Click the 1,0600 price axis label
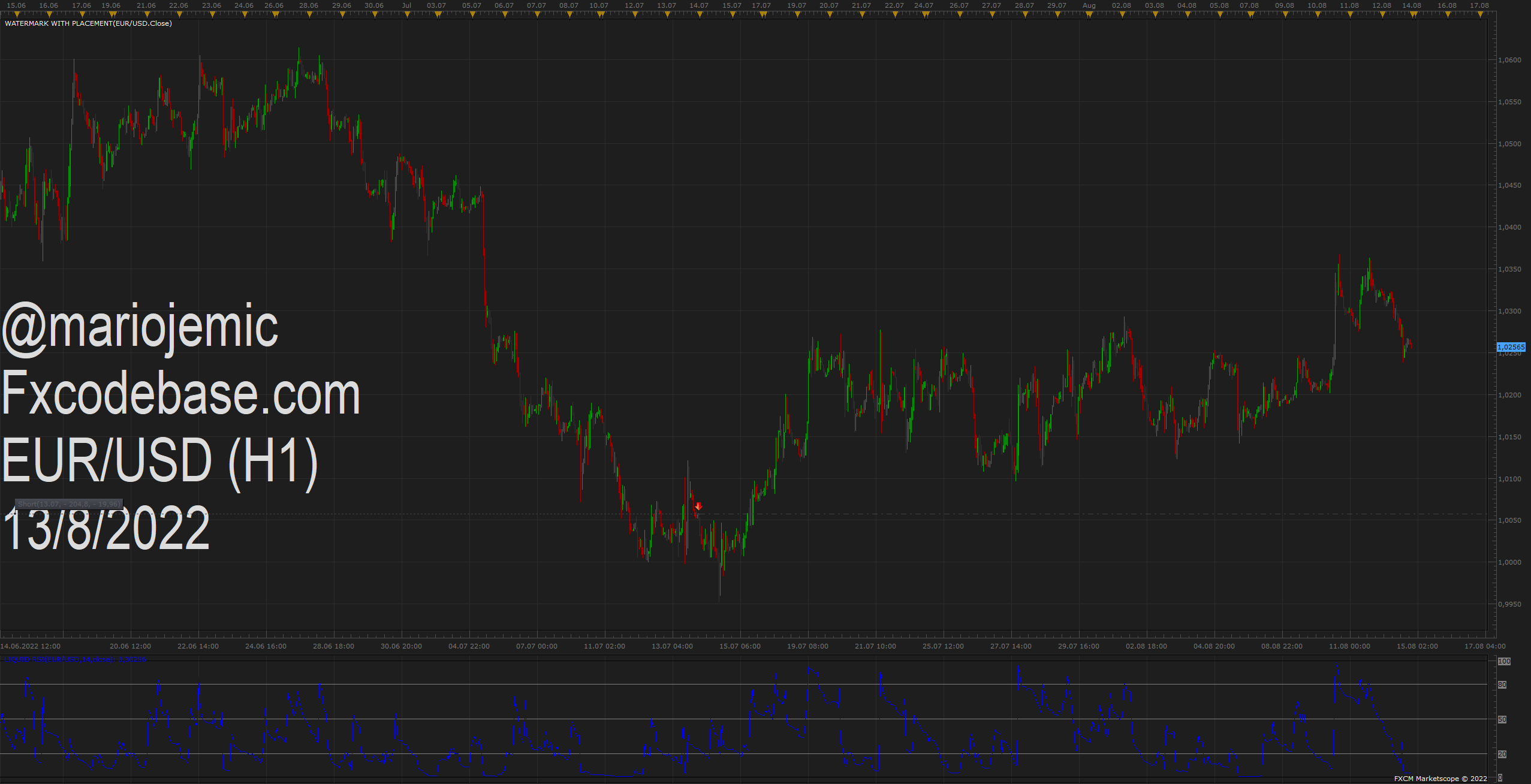 1509,60
